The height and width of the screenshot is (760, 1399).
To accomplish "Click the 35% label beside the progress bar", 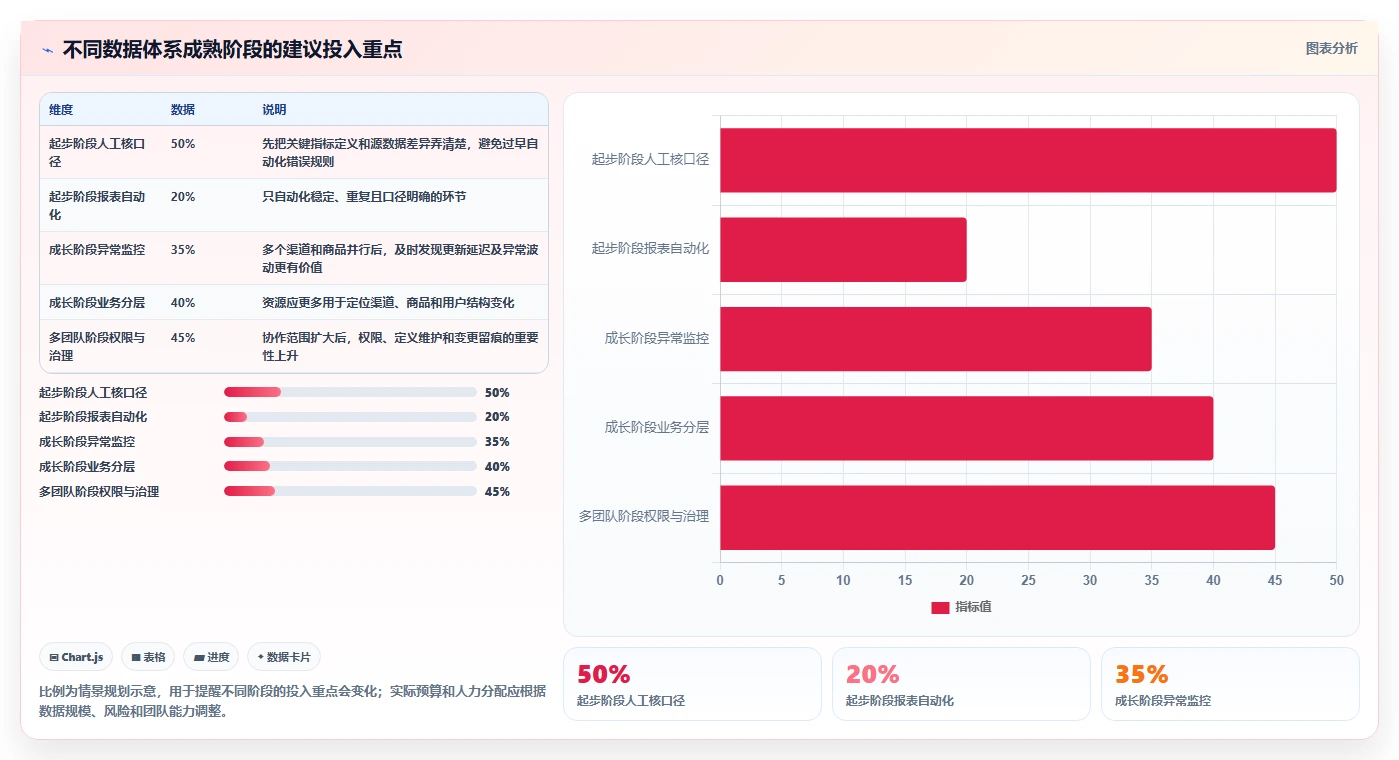I will click(x=497, y=442).
